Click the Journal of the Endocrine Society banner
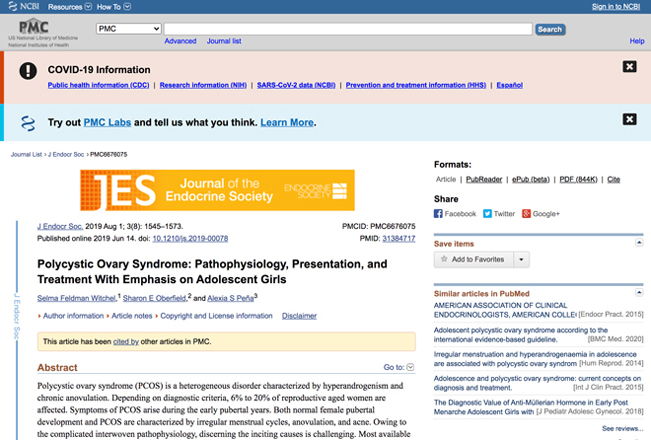Screen dimensions: 651x440 (218, 190)
